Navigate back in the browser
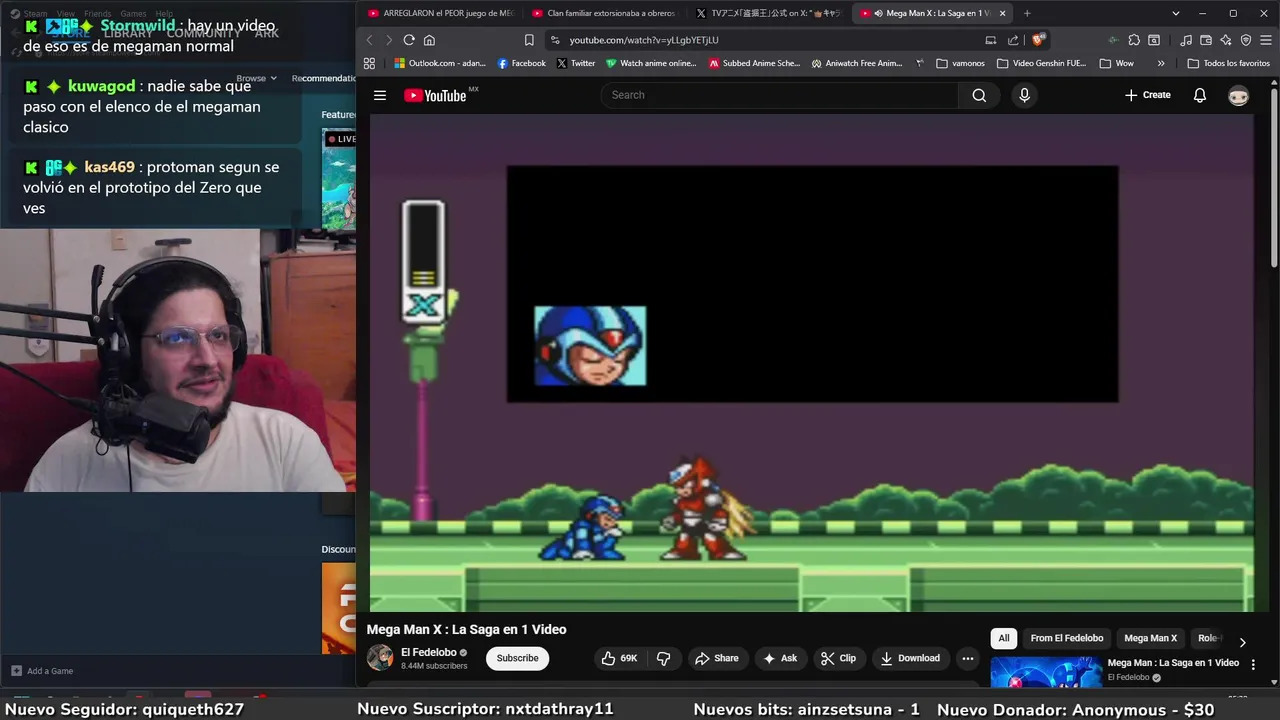The image size is (1280, 720). click(369, 40)
